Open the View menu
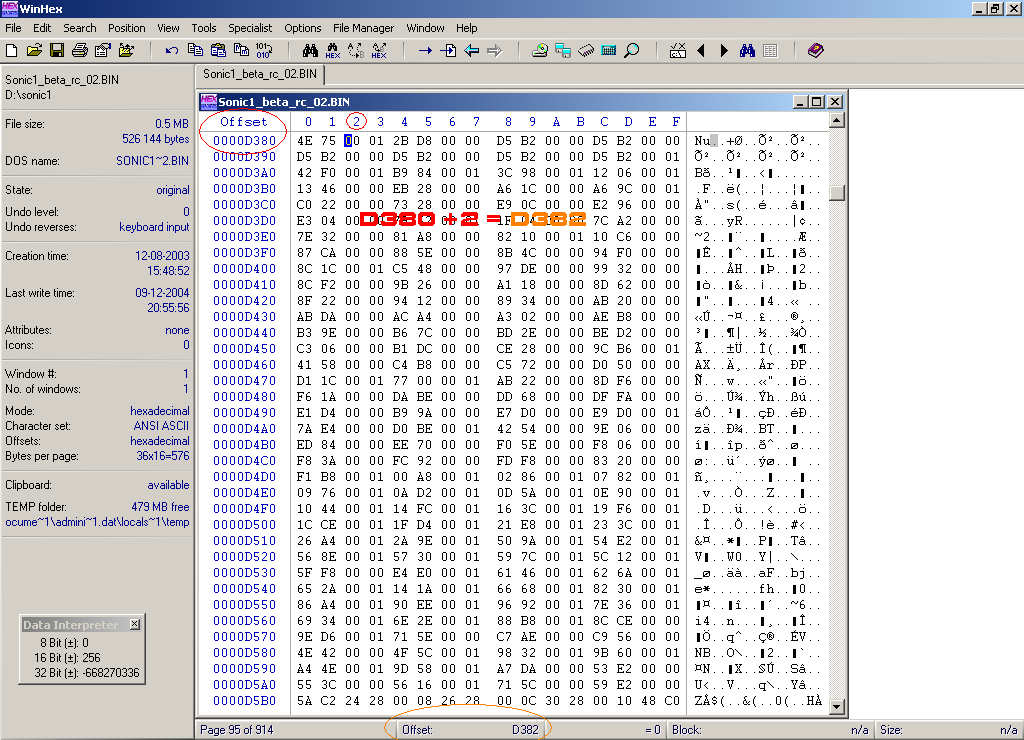The width and height of the screenshot is (1024, 740). pyautogui.click(x=168, y=28)
